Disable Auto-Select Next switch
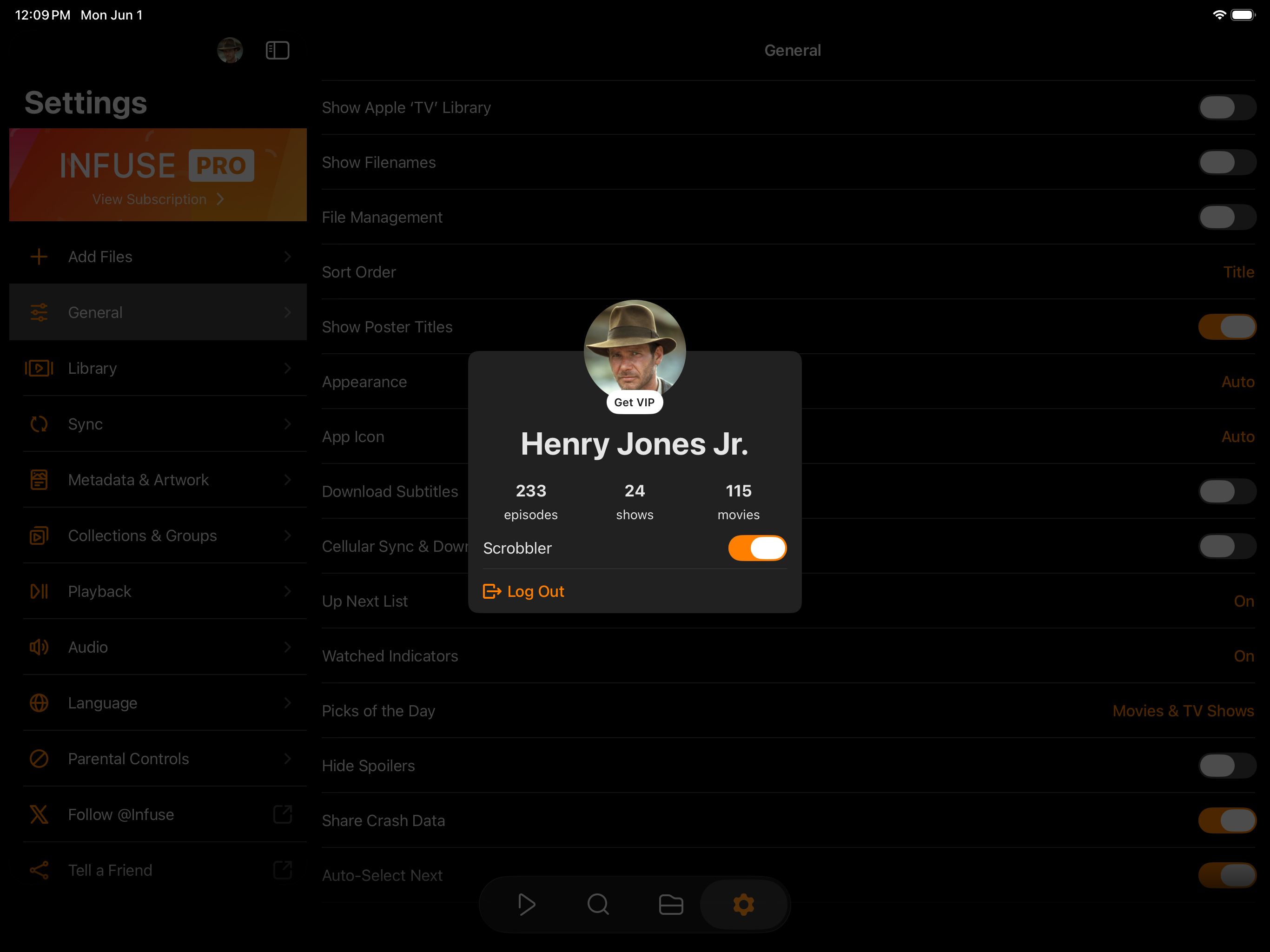Image resolution: width=1270 pixels, height=952 pixels. 1227,875
